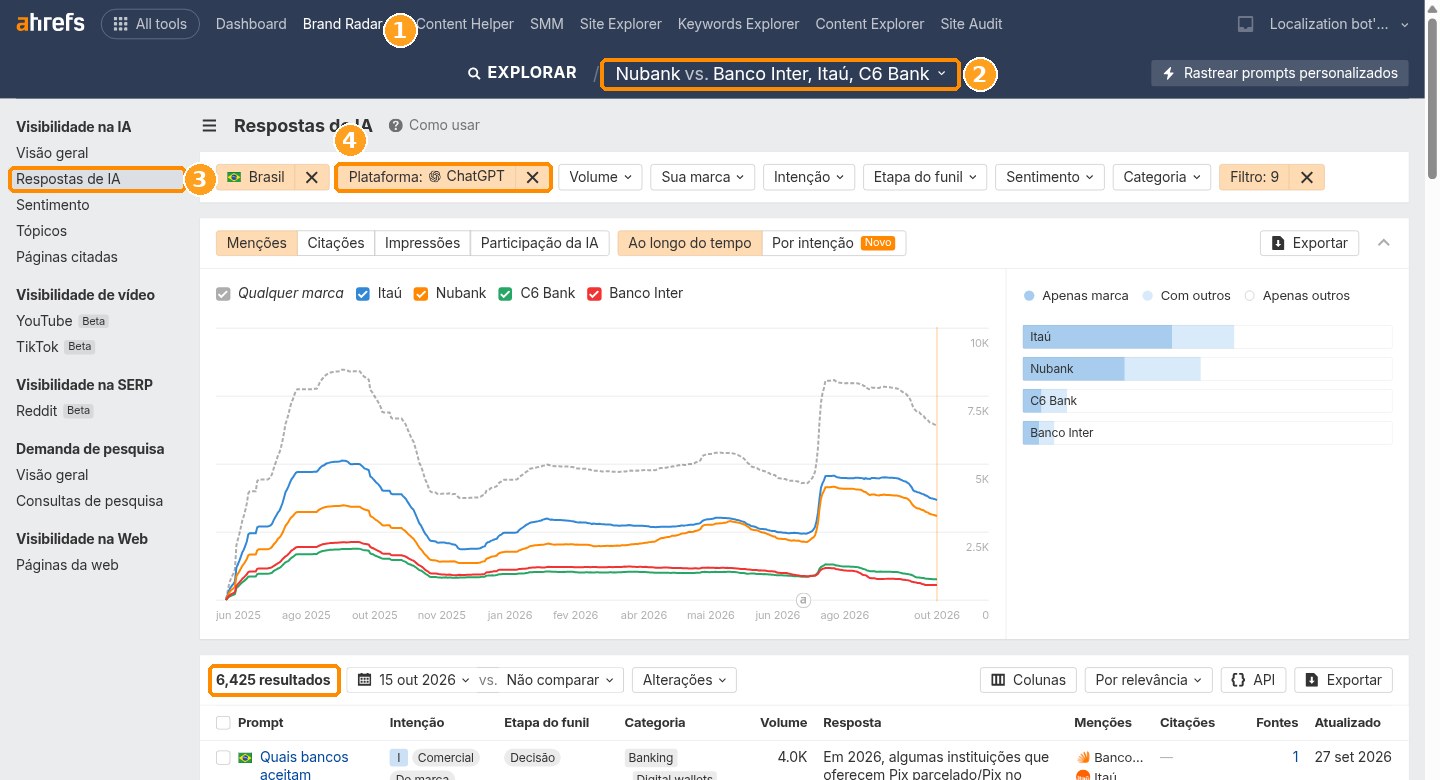Switch to the Impressões tab
This screenshot has width=1440, height=780.
(422, 243)
